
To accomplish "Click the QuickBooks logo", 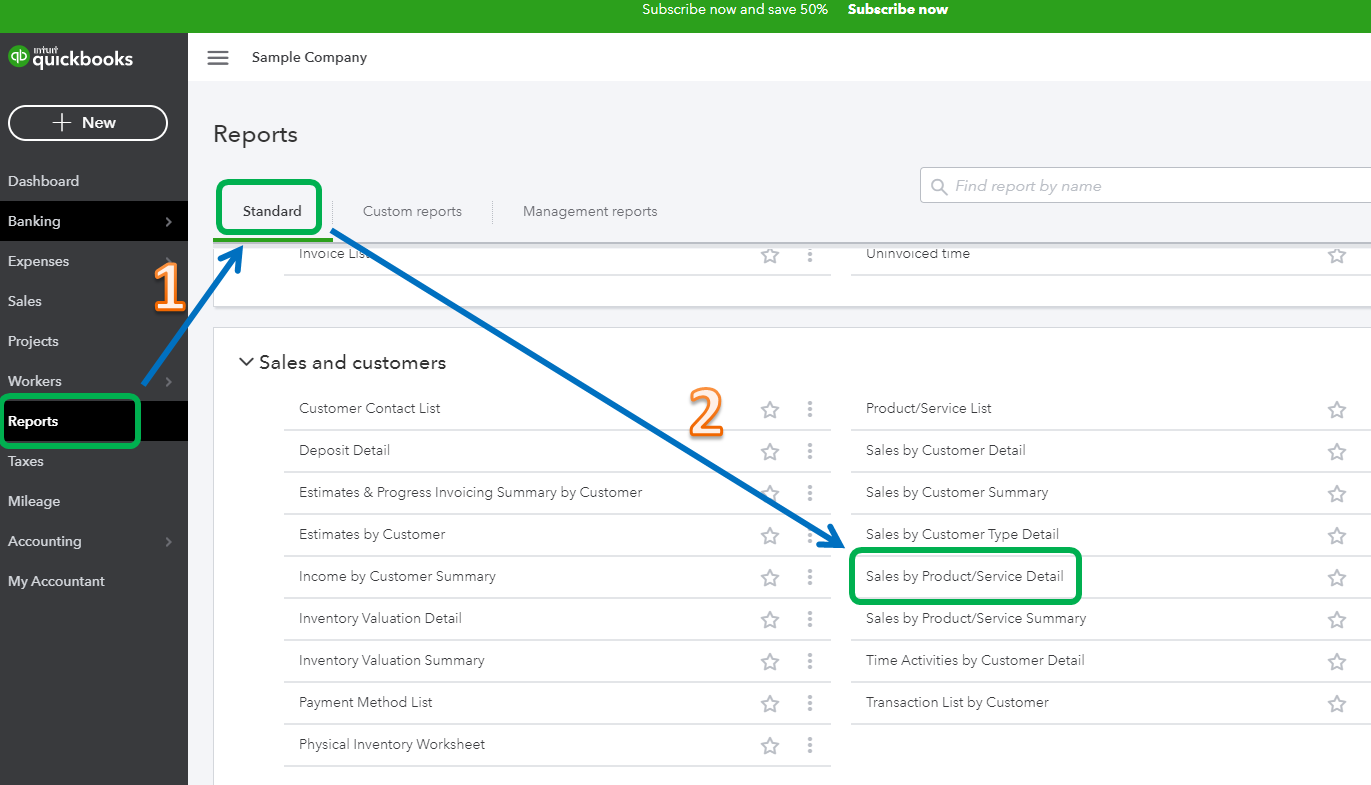I will pos(70,58).
